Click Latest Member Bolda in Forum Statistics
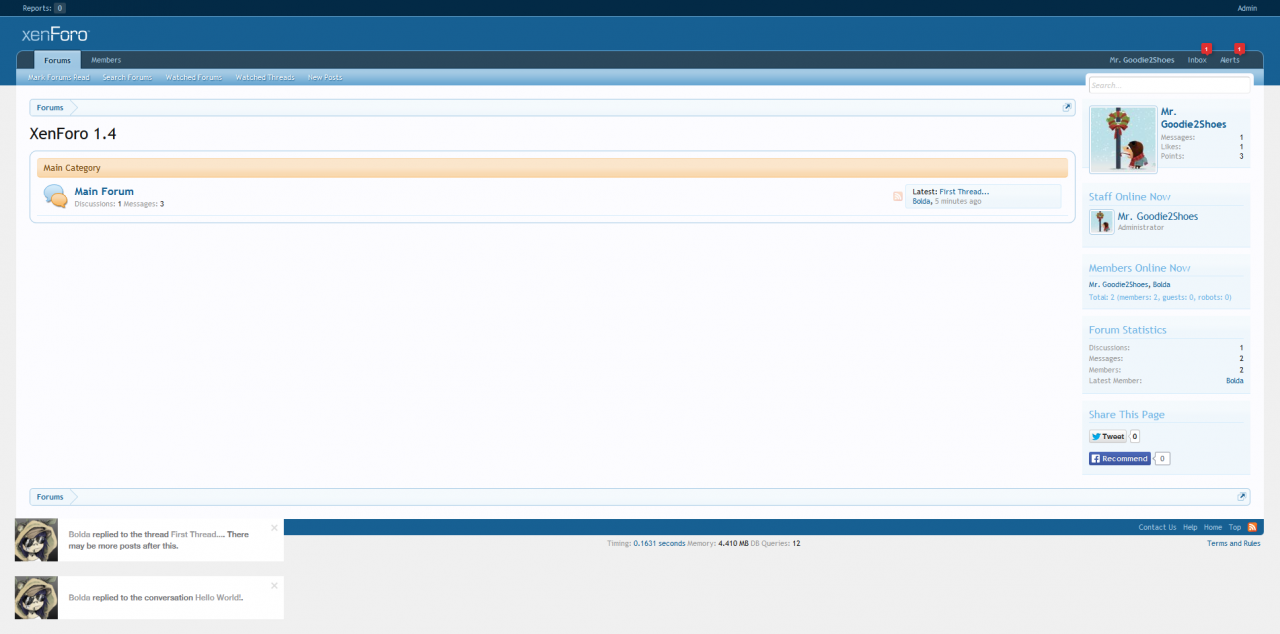This screenshot has width=1280, height=634. [1235, 381]
